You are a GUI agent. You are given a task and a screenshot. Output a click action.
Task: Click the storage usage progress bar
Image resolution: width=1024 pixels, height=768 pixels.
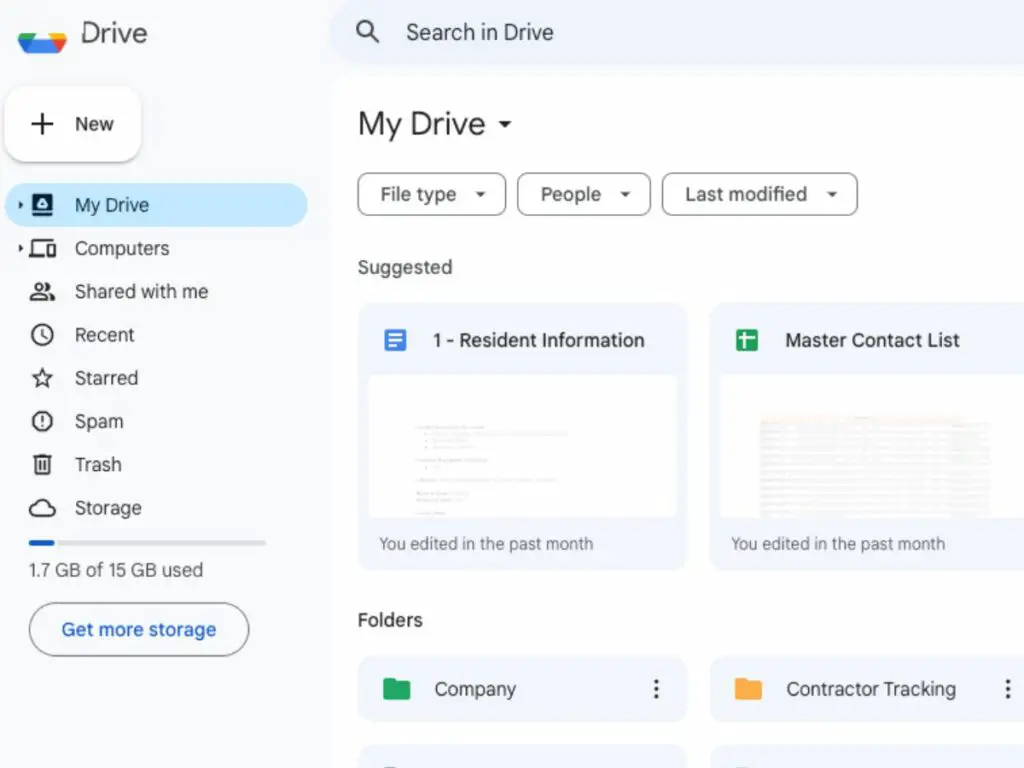point(147,543)
